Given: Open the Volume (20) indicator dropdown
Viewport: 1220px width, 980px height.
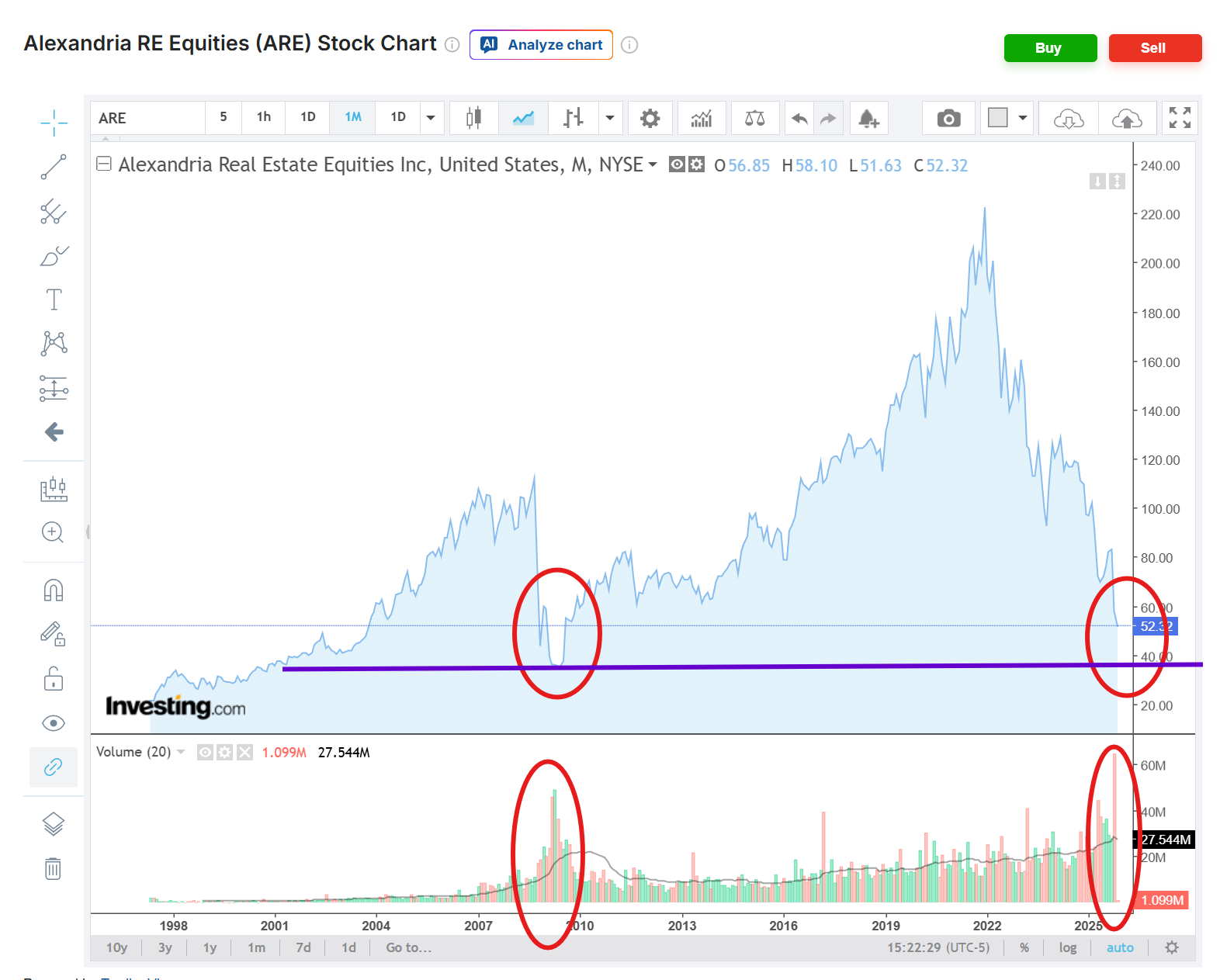Looking at the screenshot, I should click(x=182, y=752).
